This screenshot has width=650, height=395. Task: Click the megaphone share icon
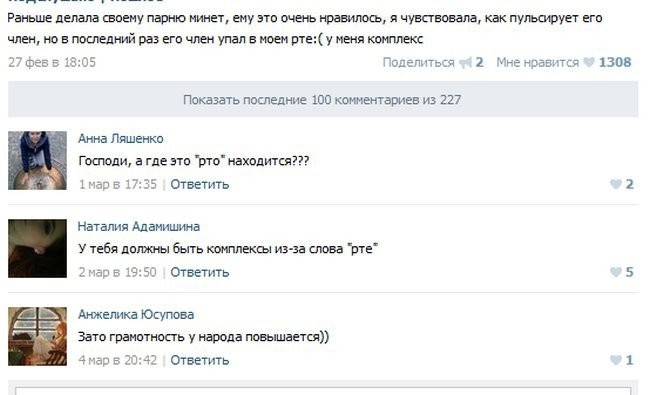(x=465, y=63)
